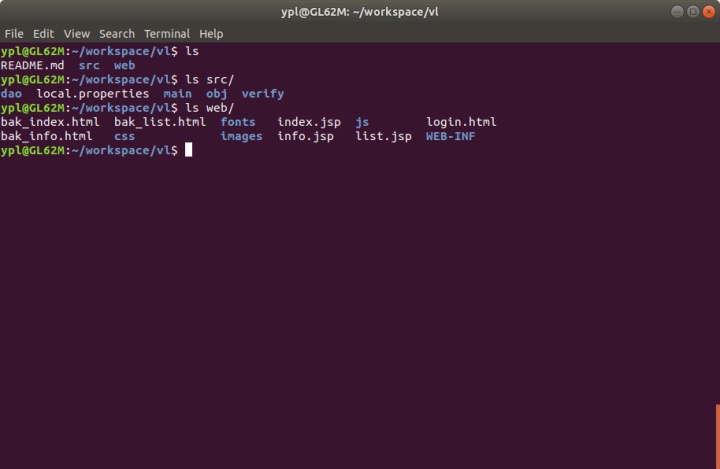
Task: Open the View menu
Action: tap(77, 34)
